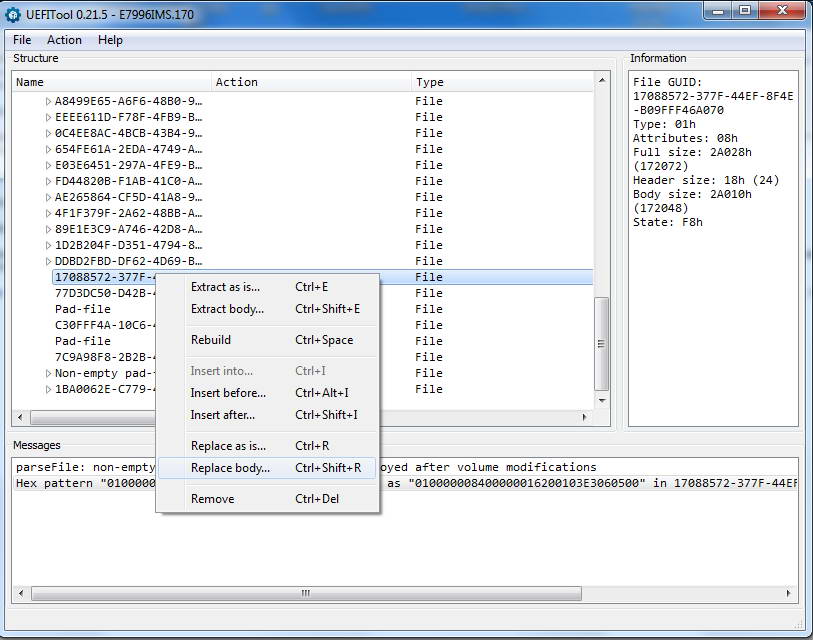Click the Name column header
The width and height of the screenshot is (813, 640).
pyautogui.click(x=111, y=82)
